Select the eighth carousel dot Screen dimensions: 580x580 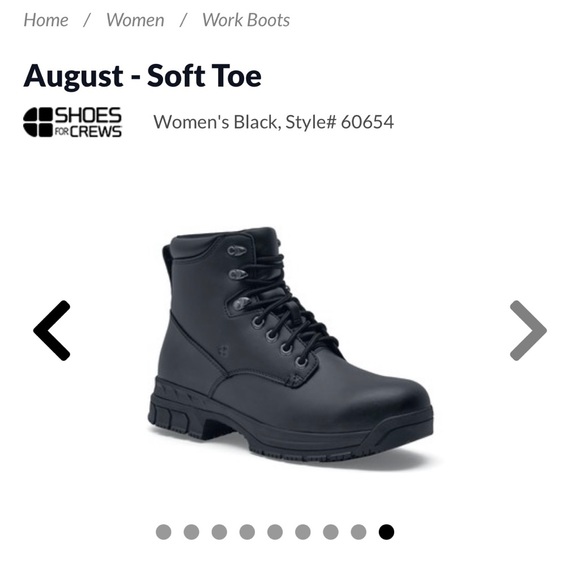pyautogui.click(x=359, y=532)
